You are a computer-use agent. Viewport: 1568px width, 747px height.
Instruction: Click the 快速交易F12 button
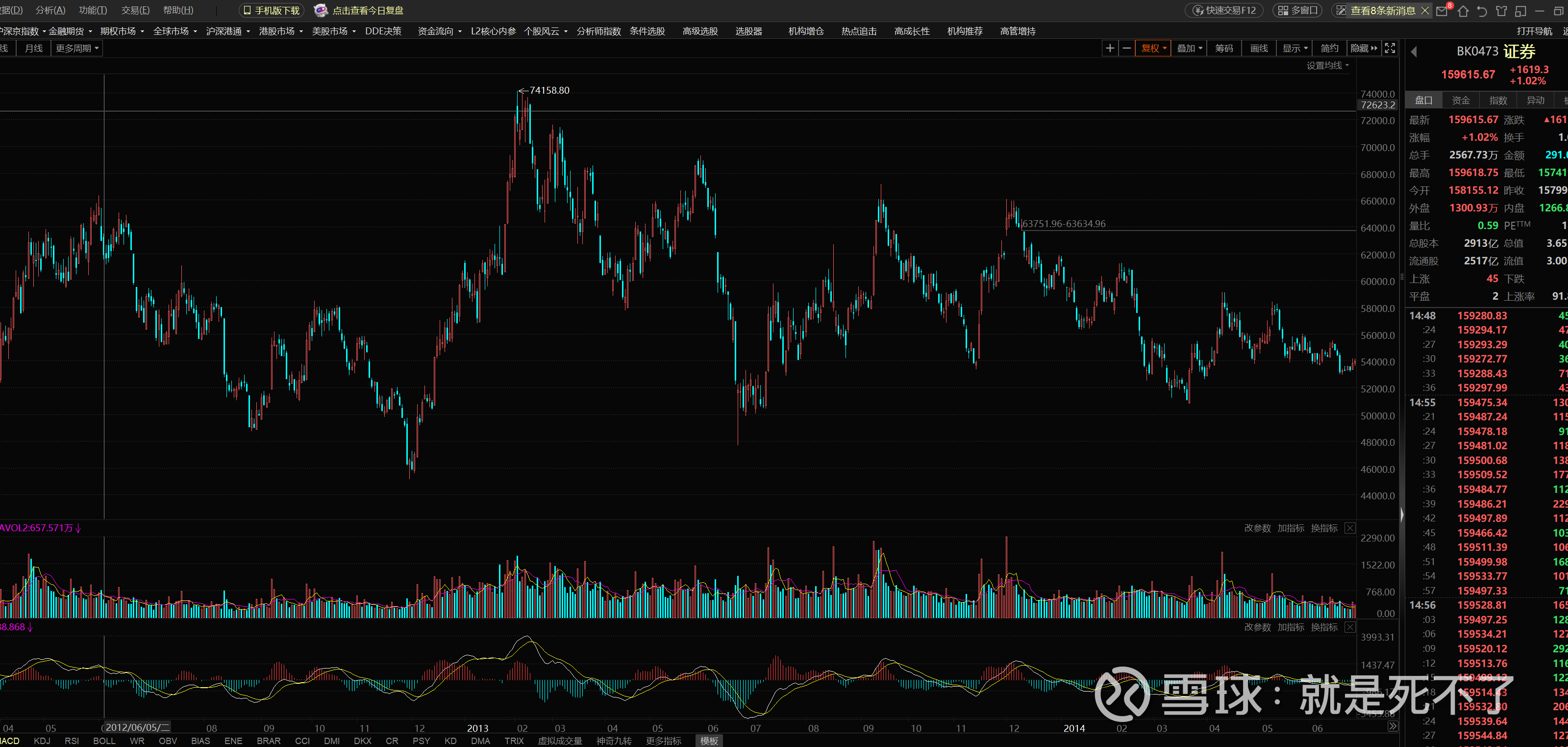pyautogui.click(x=1223, y=10)
